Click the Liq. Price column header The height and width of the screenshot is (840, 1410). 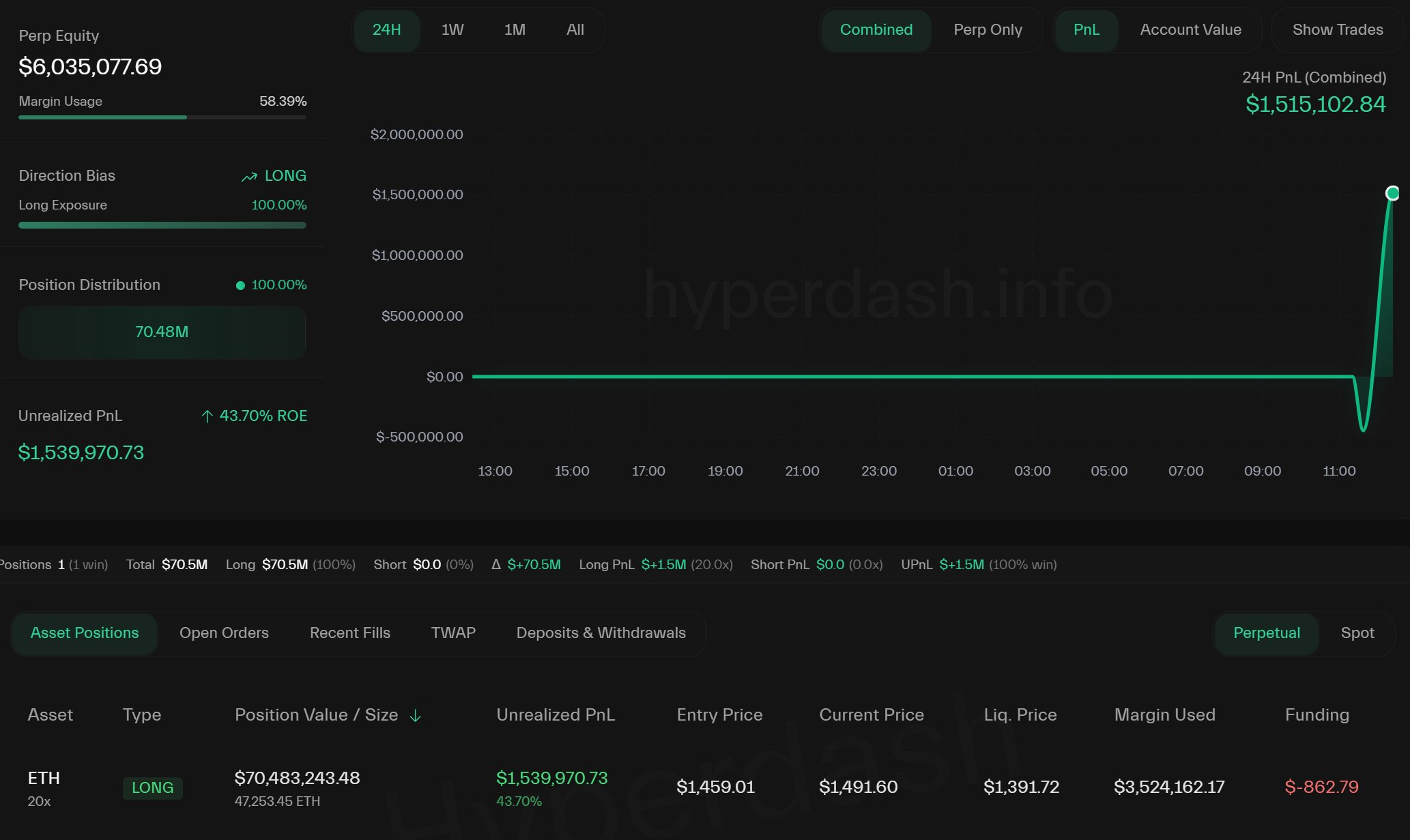pyautogui.click(x=1020, y=715)
